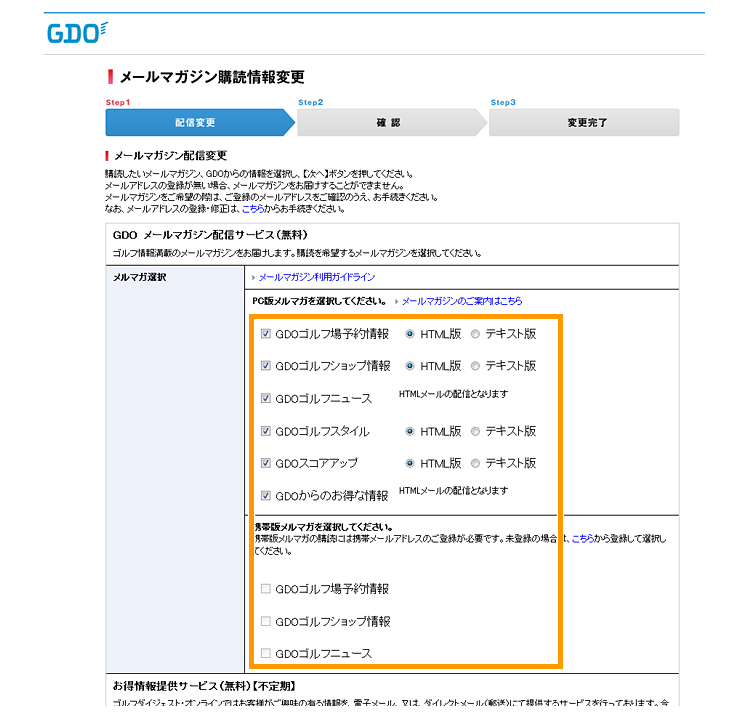The width and height of the screenshot is (730, 716).
Task: Uncheck GDOゴルフスタイル checkbox
Action: point(265,431)
